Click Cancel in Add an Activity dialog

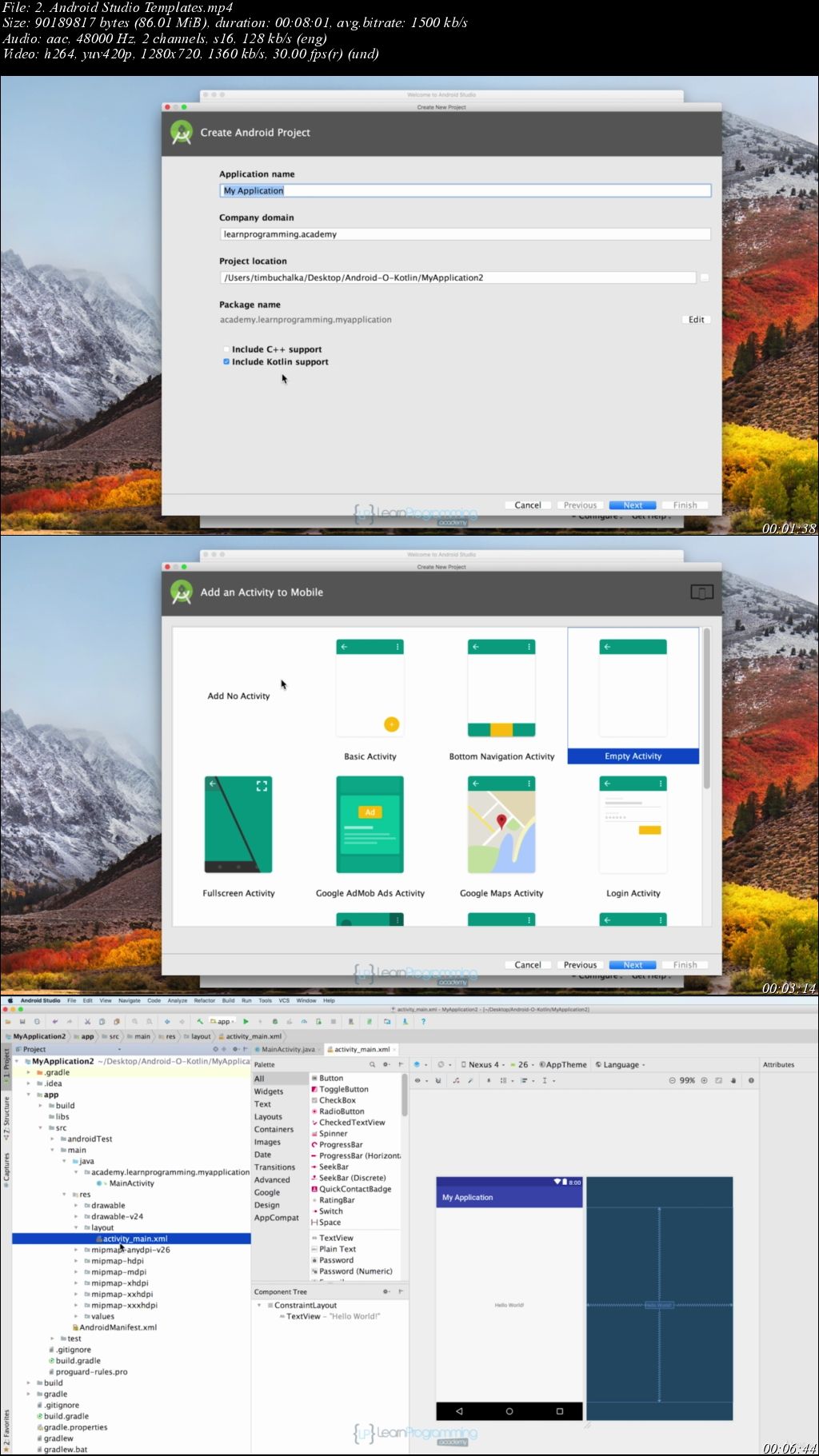[527, 965]
